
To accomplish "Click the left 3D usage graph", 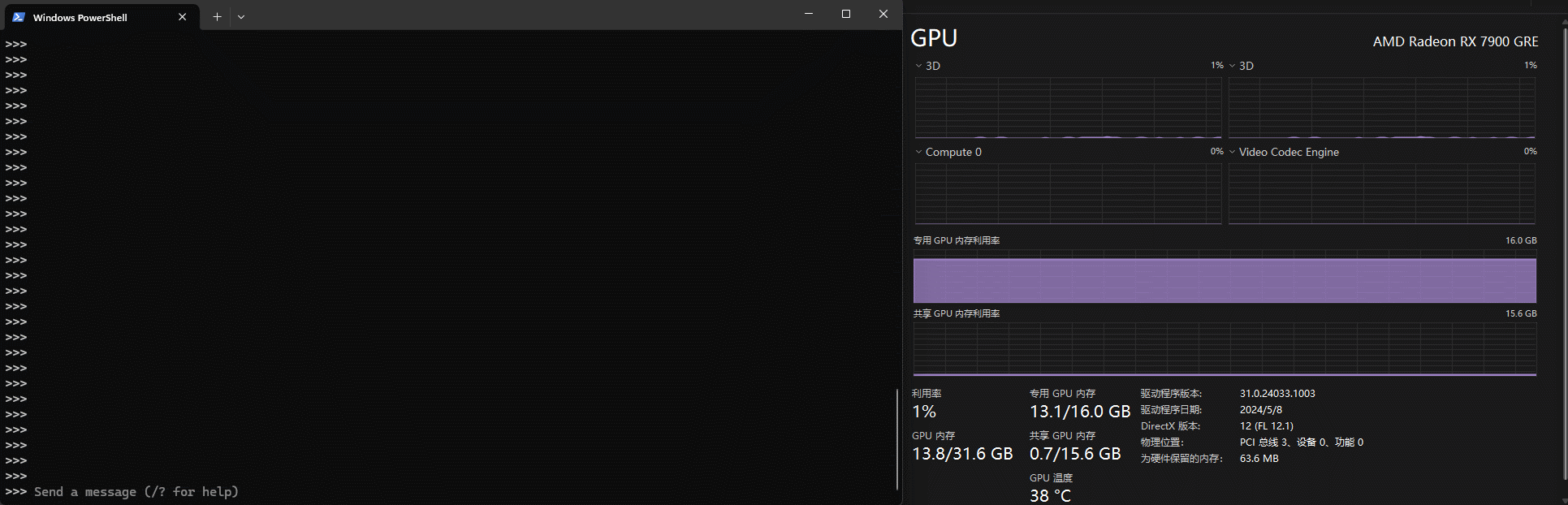I will tap(1068, 108).
